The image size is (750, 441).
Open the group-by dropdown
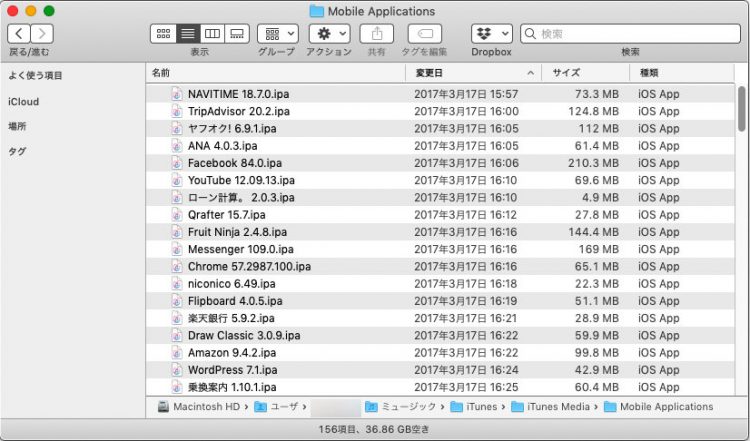coord(278,34)
